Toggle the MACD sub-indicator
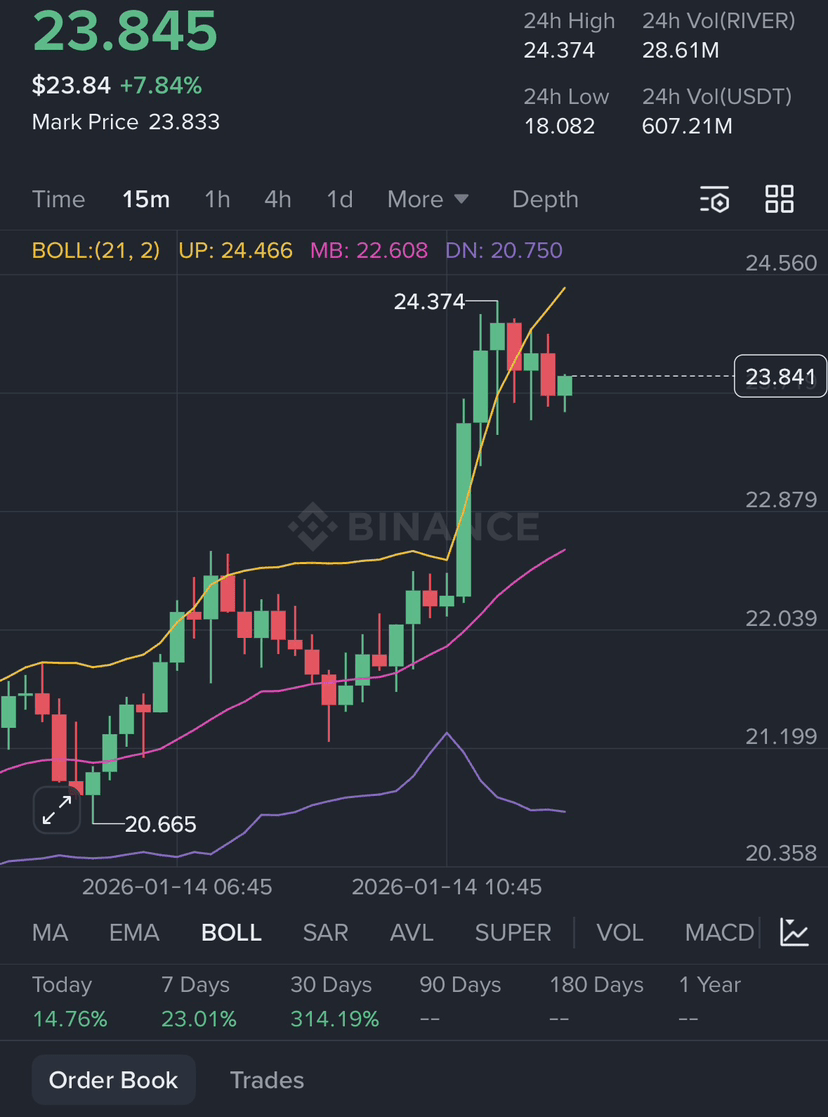The image size is (828, 1117). pos(720,932)
